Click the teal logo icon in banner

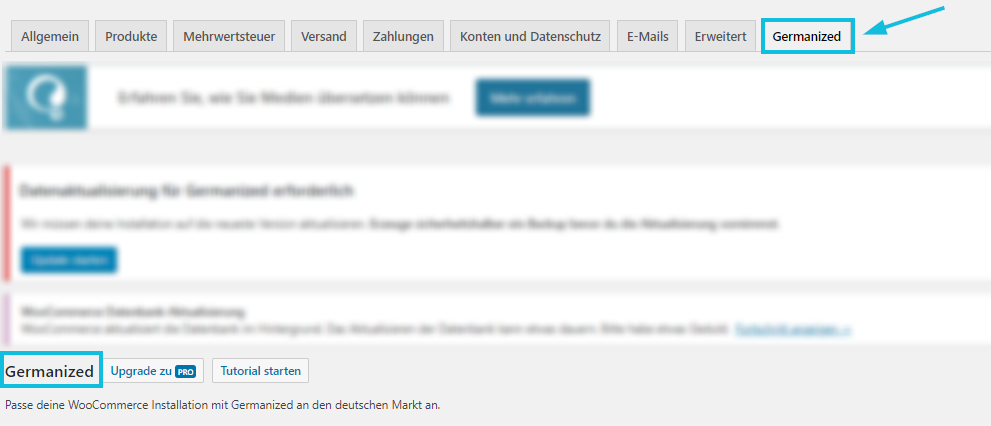(44, 97)
